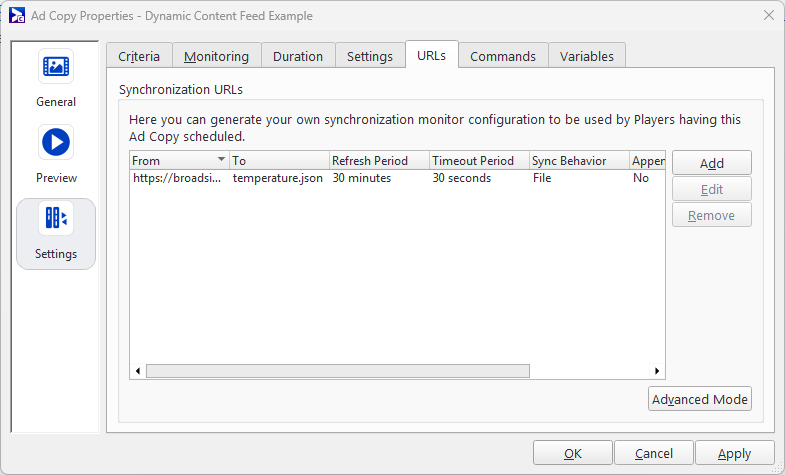
Task: Go to the Duration tab
Action: coord(298,56)
